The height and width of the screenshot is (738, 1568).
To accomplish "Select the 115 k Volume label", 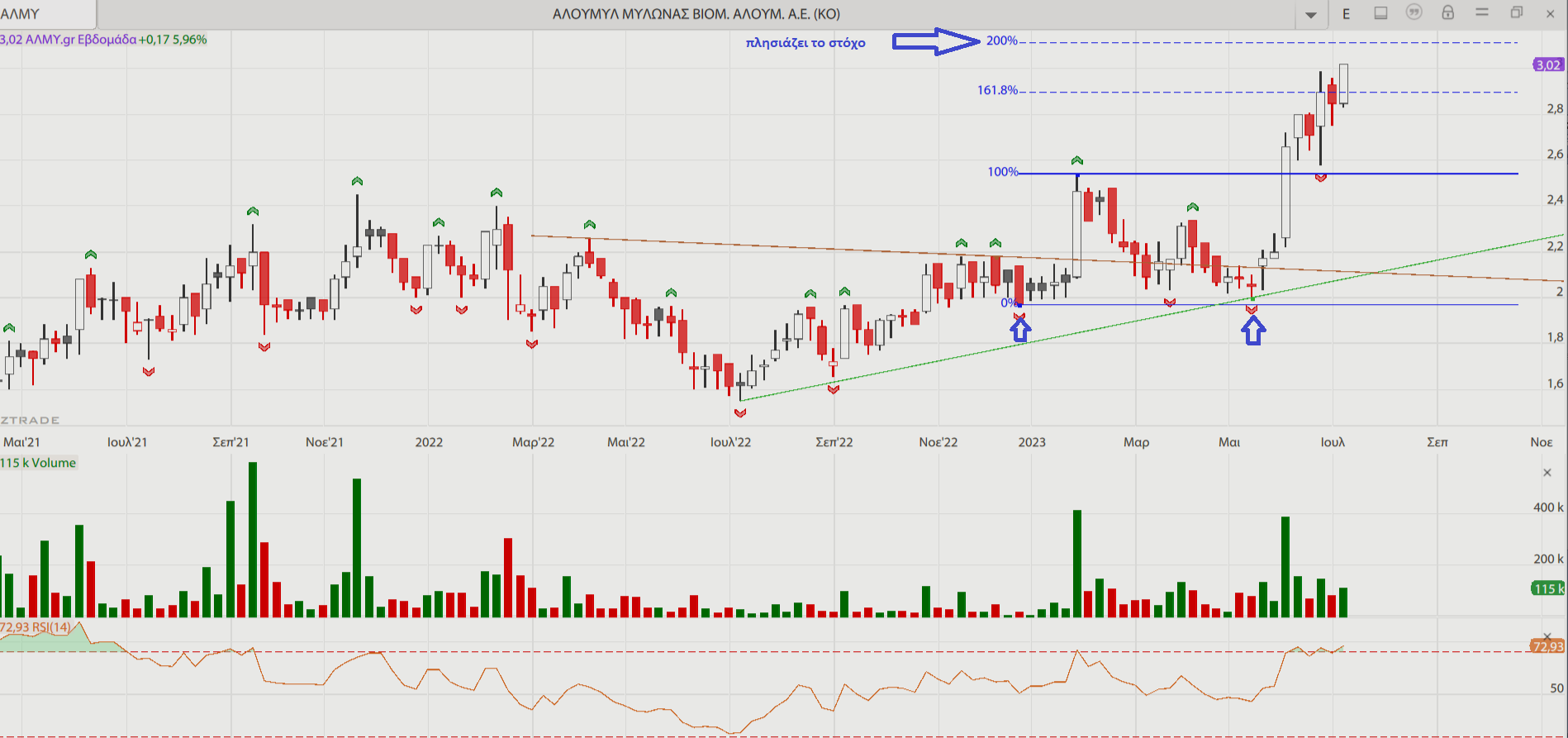I will (x=38, y=463).
